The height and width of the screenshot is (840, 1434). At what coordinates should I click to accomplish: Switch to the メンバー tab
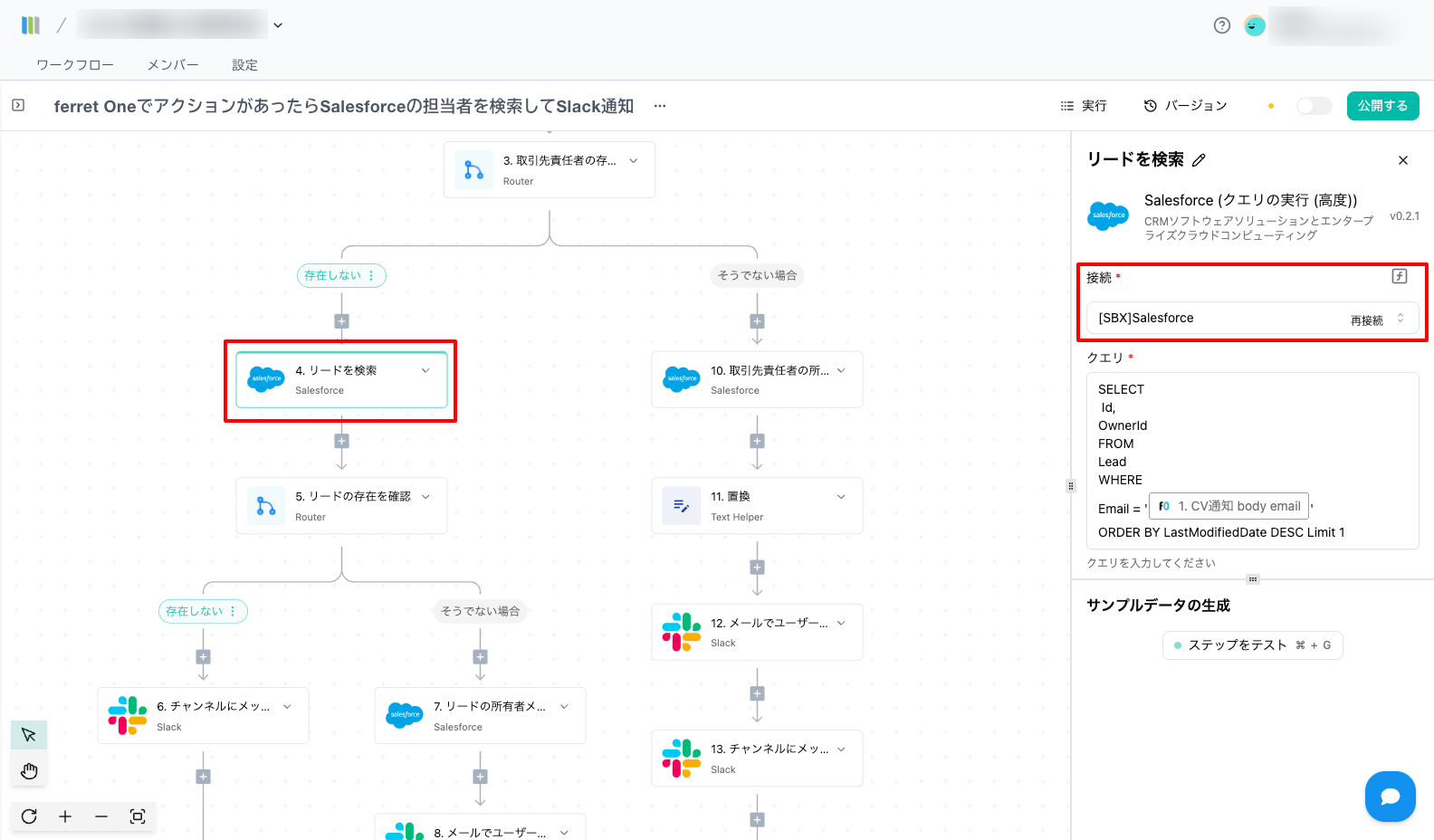coord(173,65)
